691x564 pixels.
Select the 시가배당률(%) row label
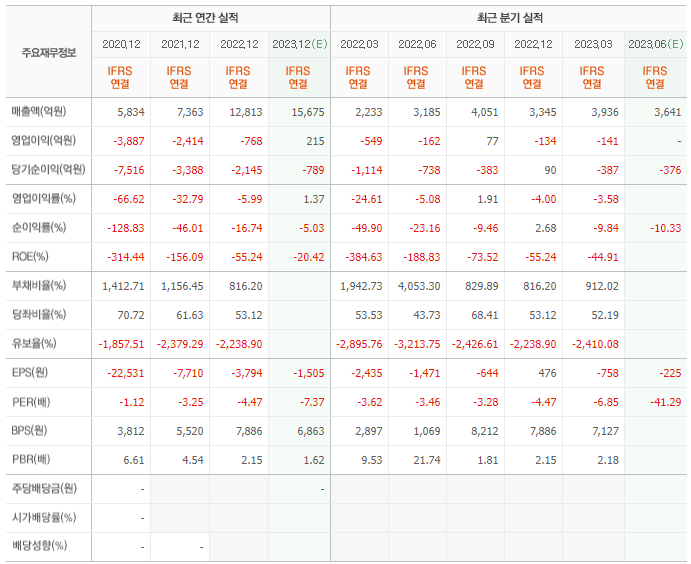coord(44,517)
